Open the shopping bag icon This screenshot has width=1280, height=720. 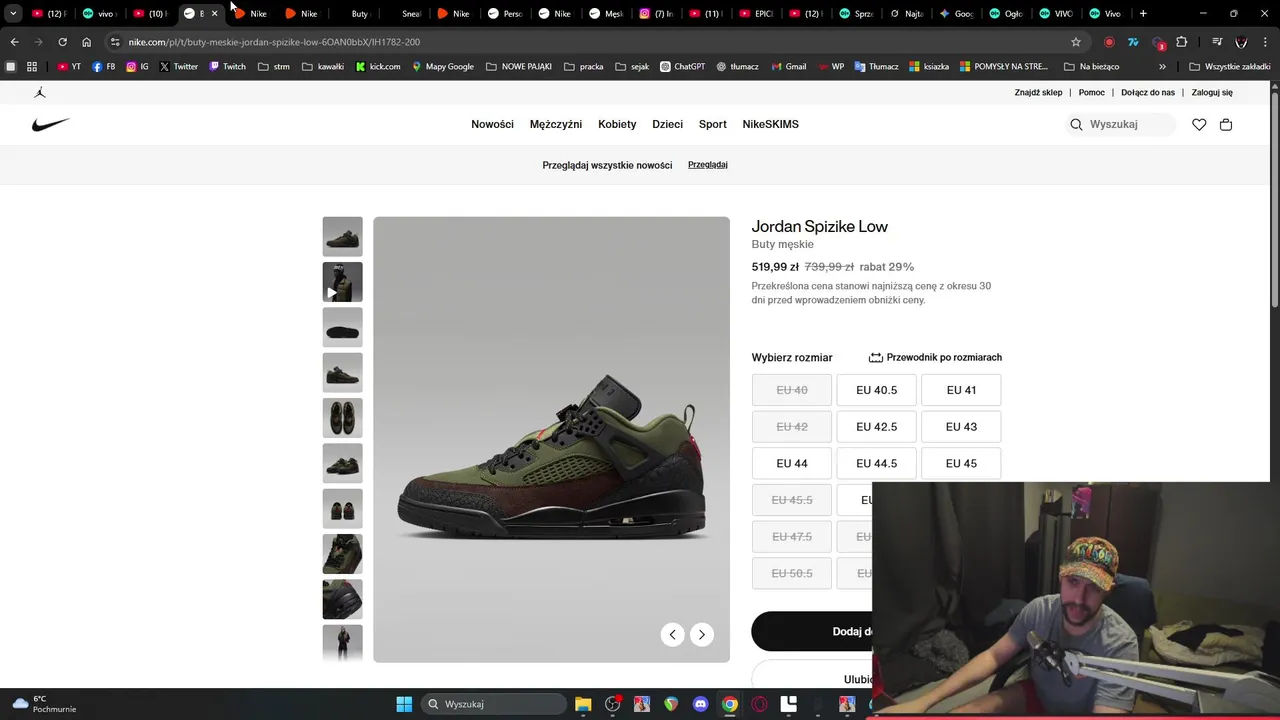click(x=1226, y=124)
